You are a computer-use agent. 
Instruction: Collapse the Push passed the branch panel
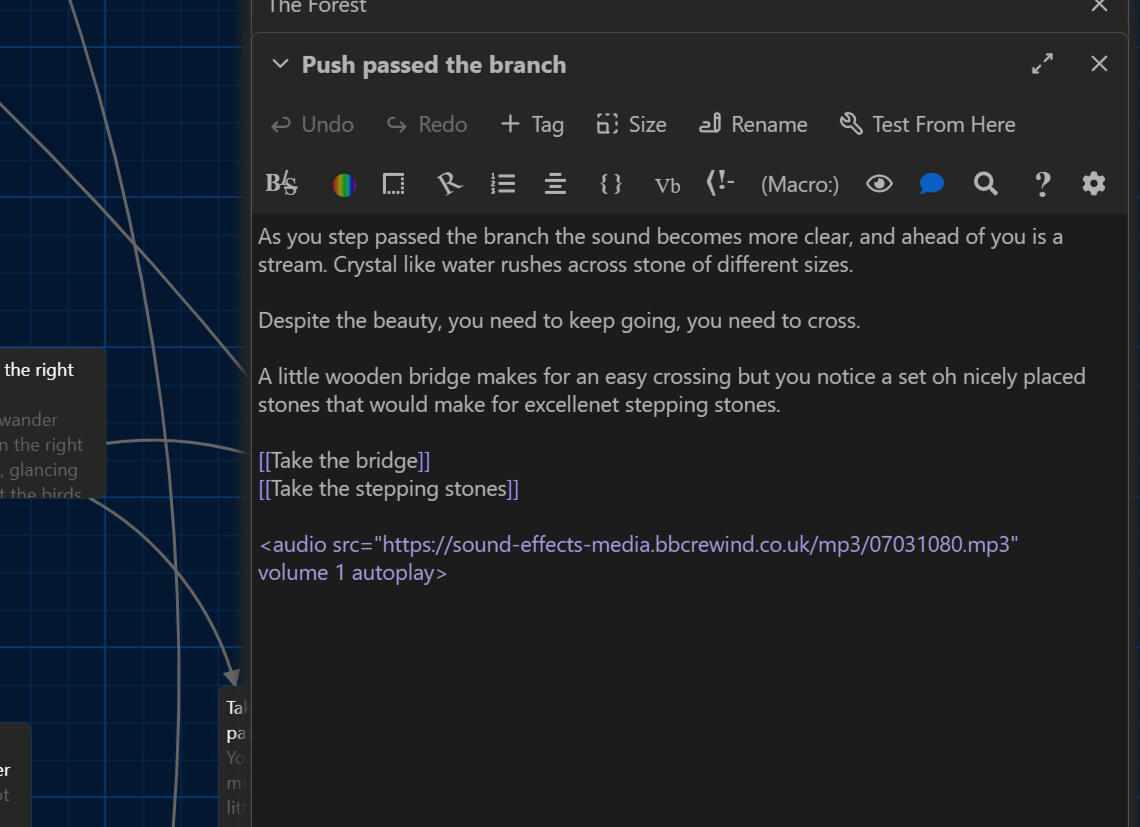[281, 65]
